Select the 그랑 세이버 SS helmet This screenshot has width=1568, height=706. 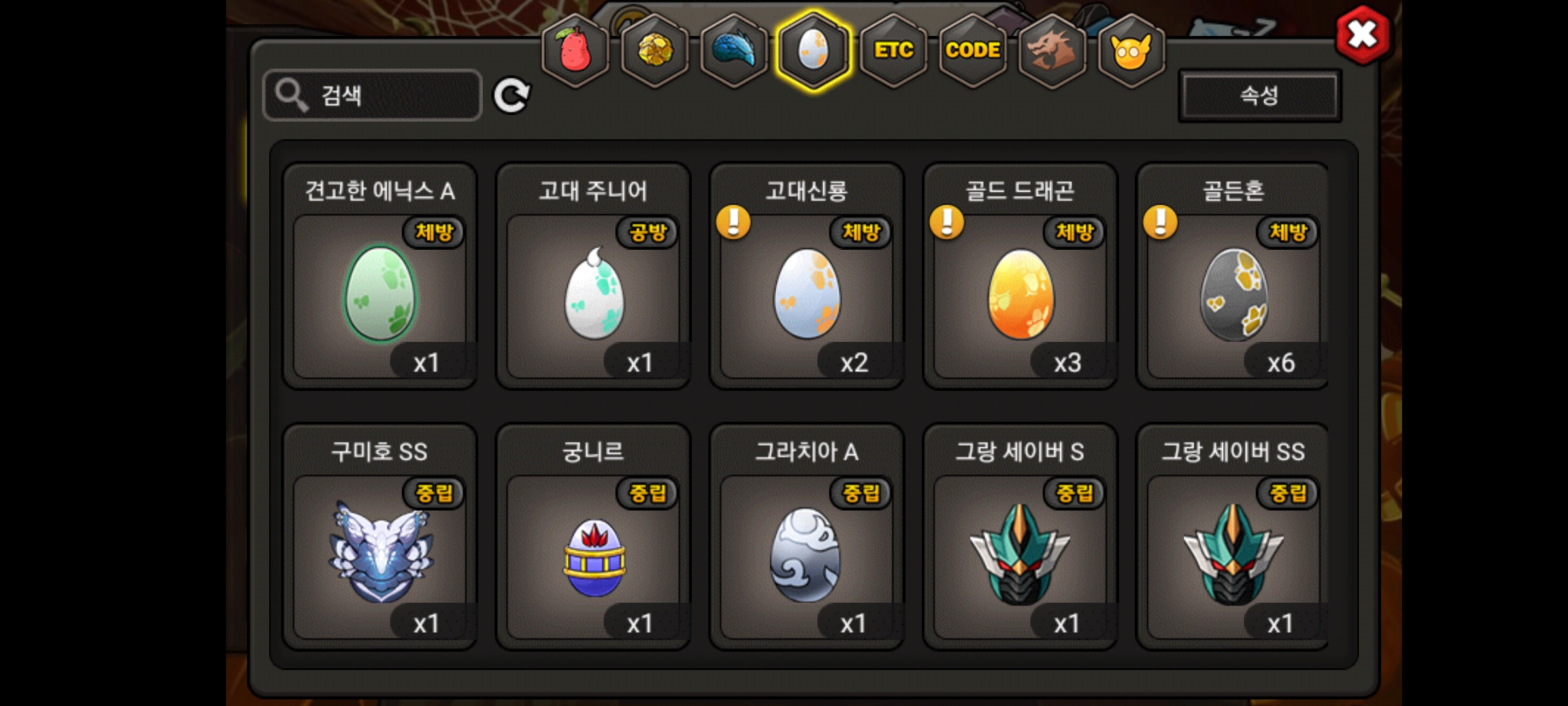coord(1233,537)
